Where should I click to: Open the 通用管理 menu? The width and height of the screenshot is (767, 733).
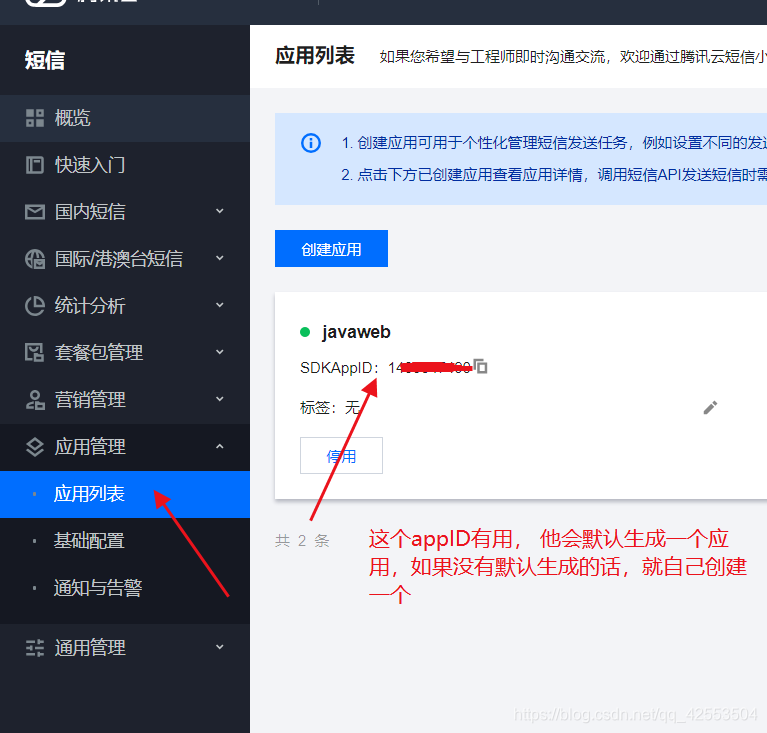[90, 648]
